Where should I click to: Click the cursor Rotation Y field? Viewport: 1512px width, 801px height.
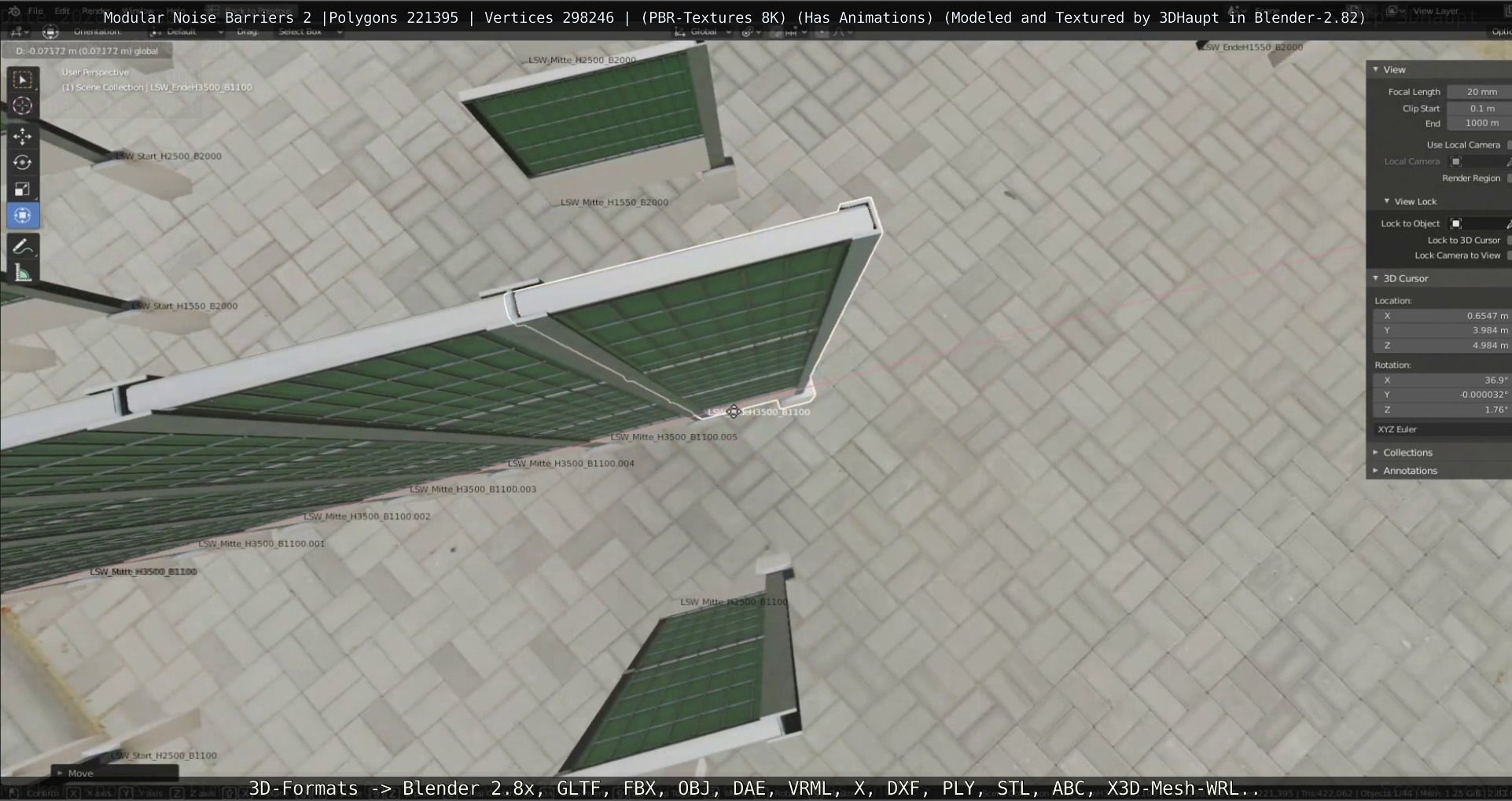pyautogui.click(x=1442, y=395)
